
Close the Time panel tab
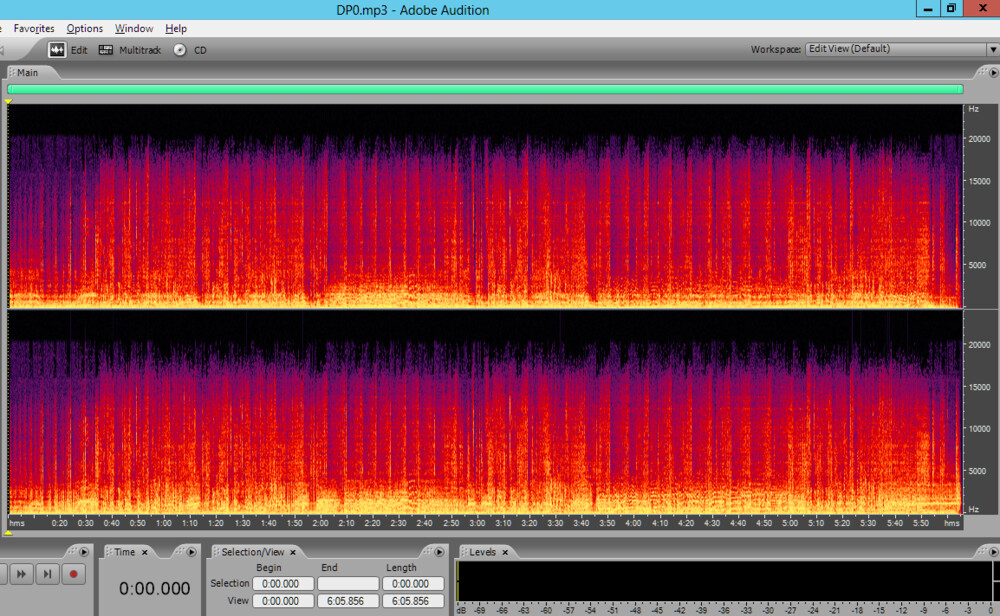(x=144, y=552)
